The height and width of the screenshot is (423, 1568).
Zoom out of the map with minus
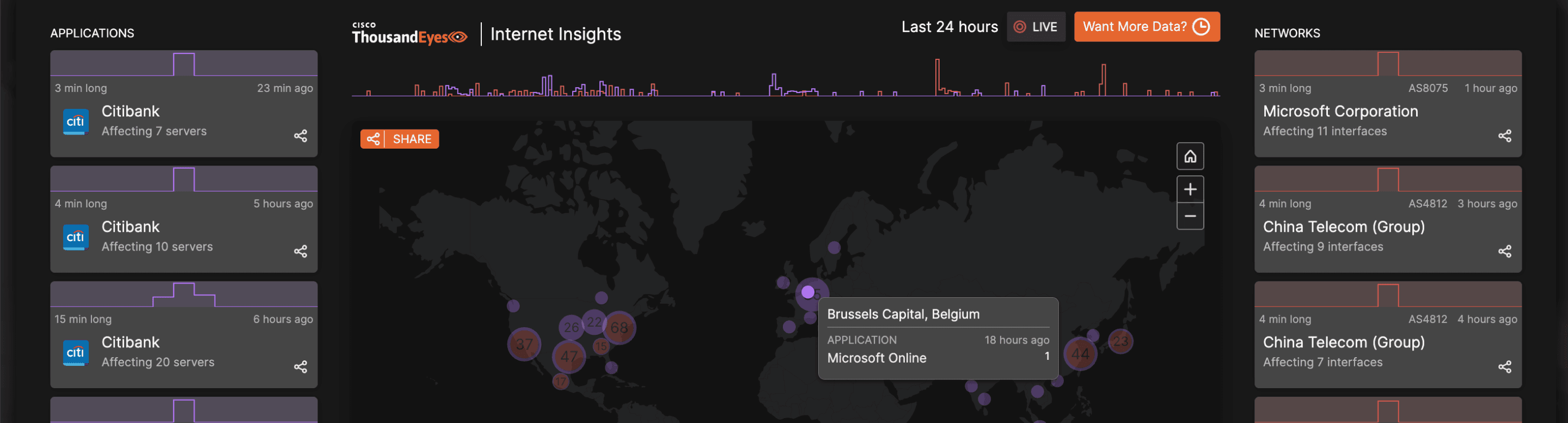(x=1190, y=216)
